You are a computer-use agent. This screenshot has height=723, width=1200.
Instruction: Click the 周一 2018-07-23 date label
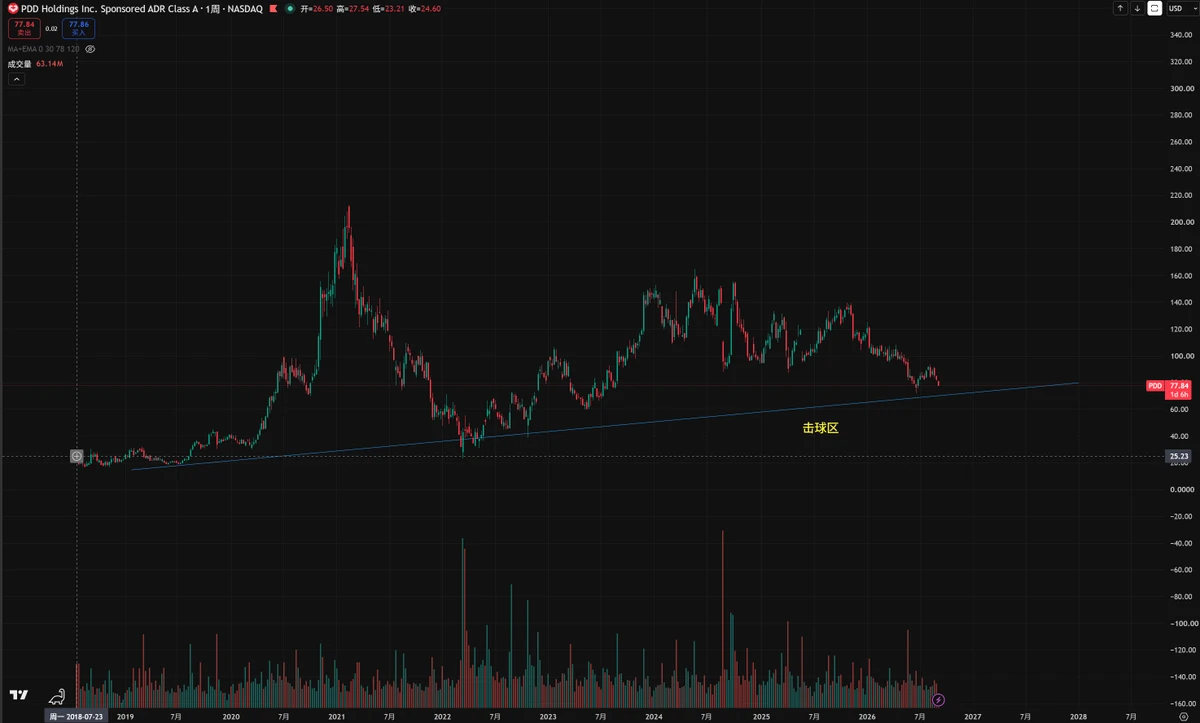tap(76, 716)
